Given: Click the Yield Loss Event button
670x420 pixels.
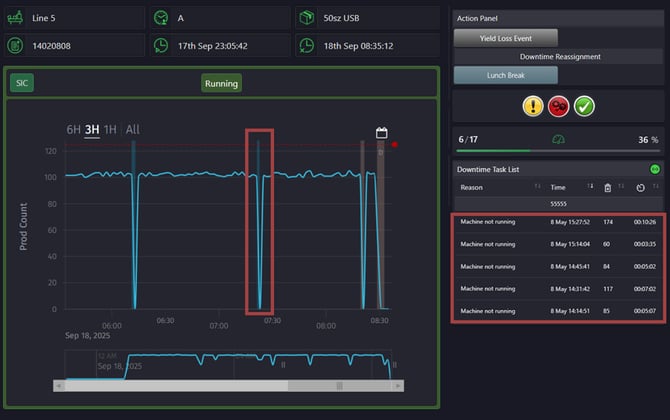Looking at the screenshot, I should [x=505, y=38].
